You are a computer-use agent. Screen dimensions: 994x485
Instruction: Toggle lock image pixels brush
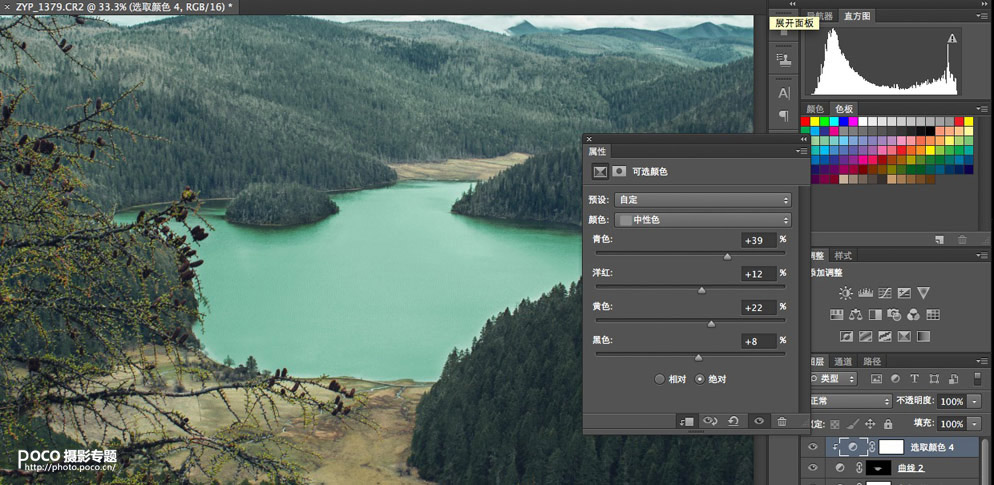coord(853,424)
